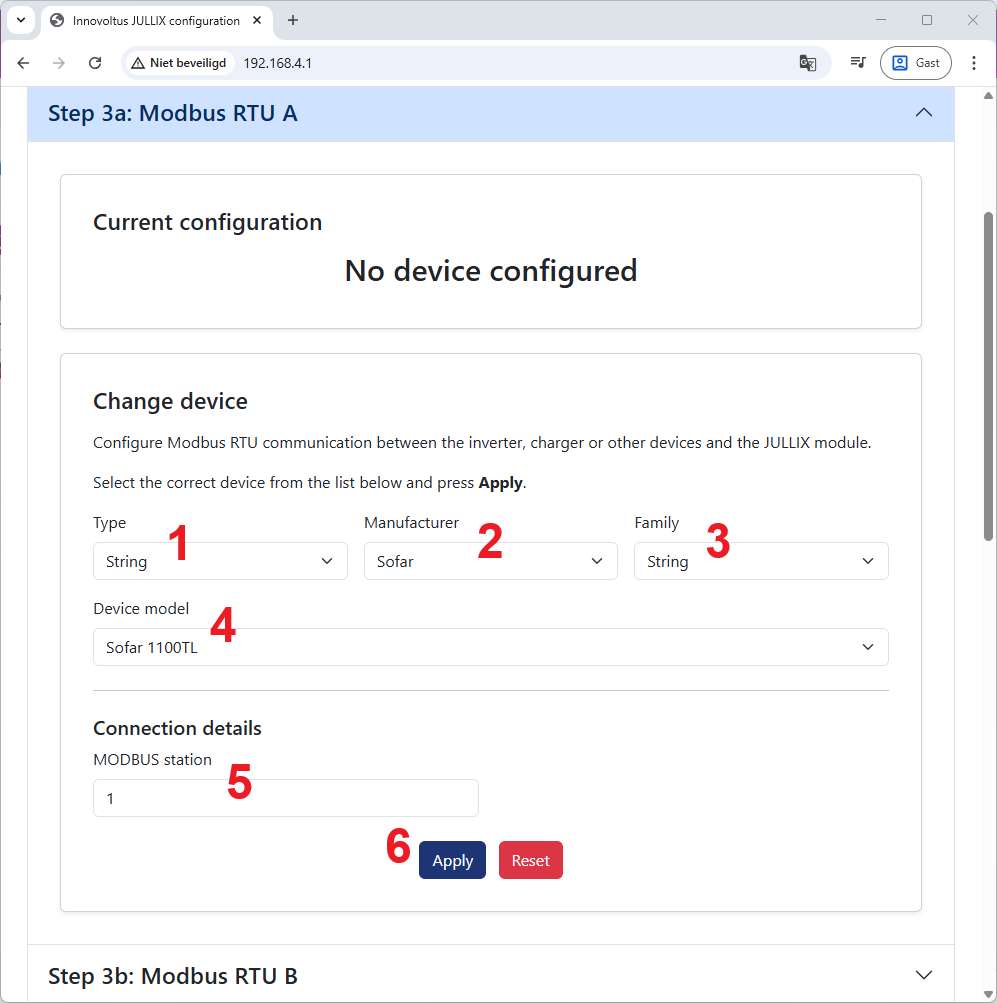
Task: Click the browser forward arrow
Action: tap(59, 63)
